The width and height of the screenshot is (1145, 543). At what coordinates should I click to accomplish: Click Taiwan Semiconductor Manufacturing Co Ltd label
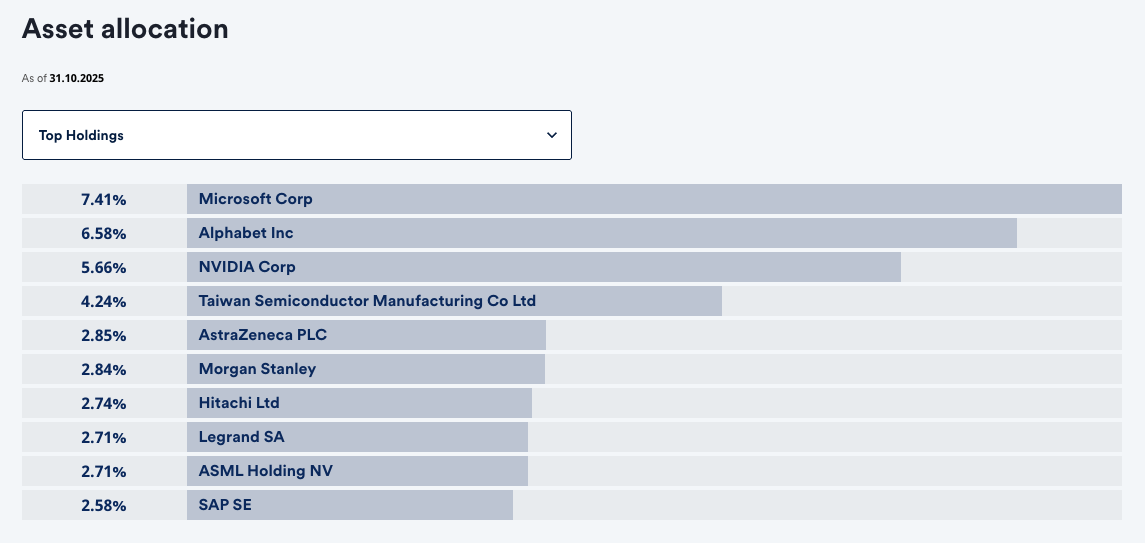[x=367, y=301]
